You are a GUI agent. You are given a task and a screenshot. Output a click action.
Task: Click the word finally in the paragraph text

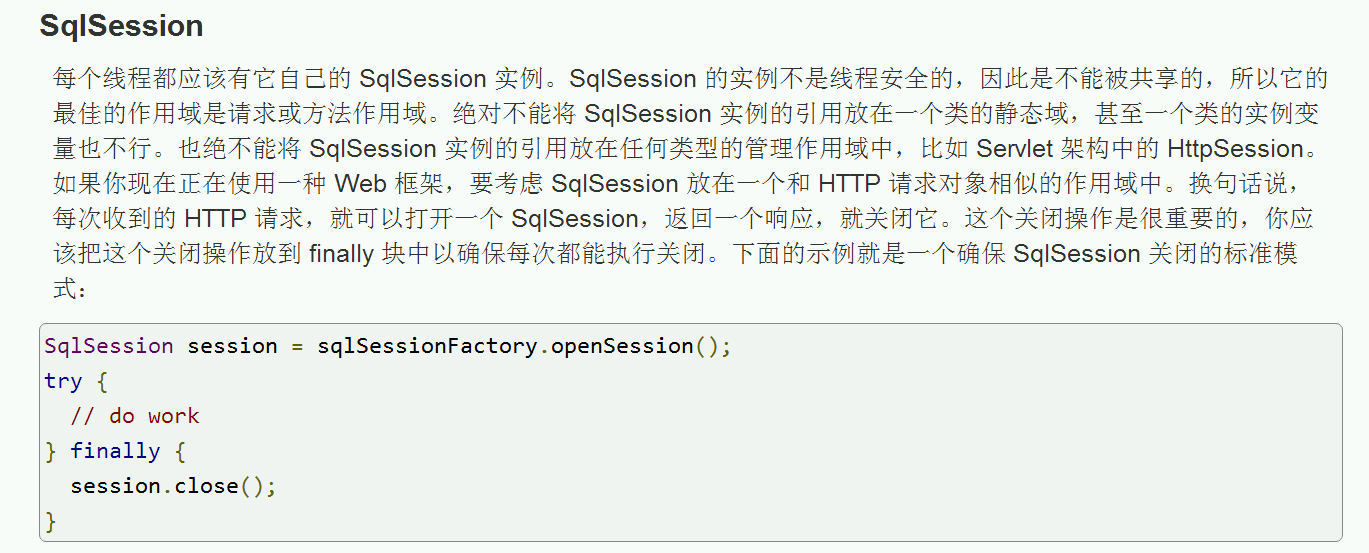(x=341, y=254)
